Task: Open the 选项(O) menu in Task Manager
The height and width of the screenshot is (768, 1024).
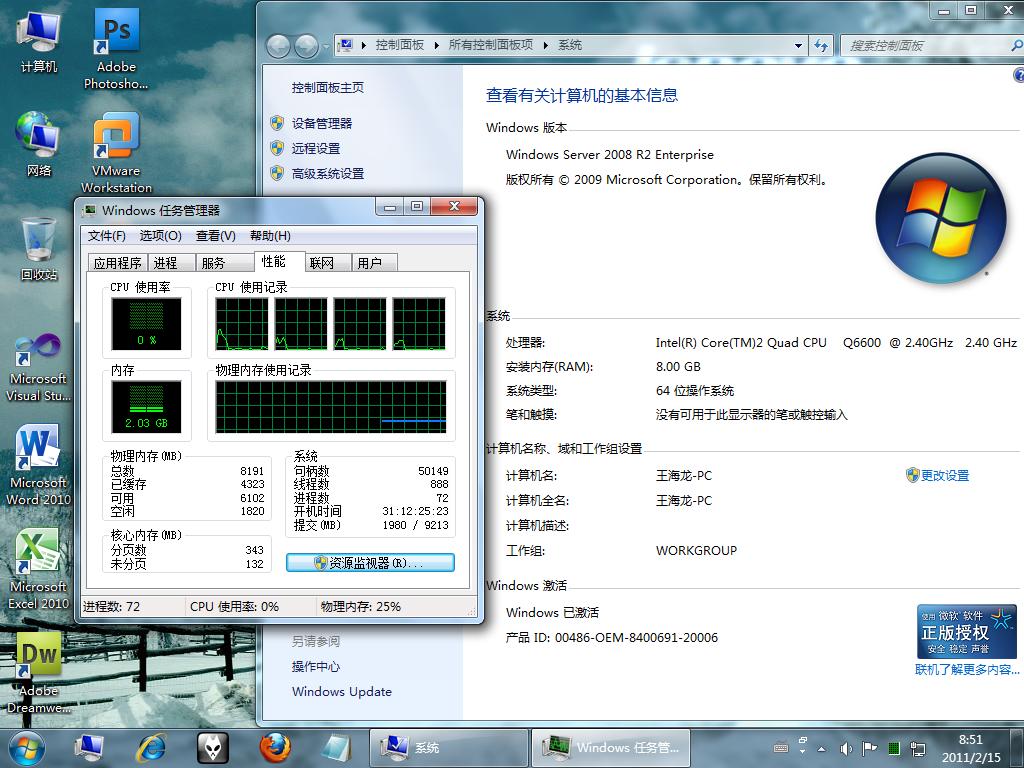Action: tap(160, 236)
